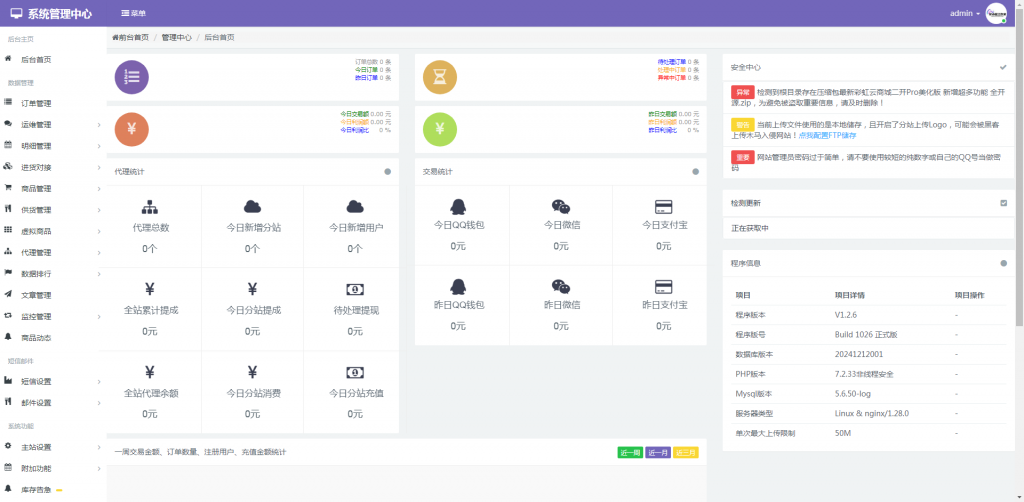The width and height of the screenshot is (1024, 502).
Task: Toggle the 交易统计 panel dot
Action: (x=695, y=171)
